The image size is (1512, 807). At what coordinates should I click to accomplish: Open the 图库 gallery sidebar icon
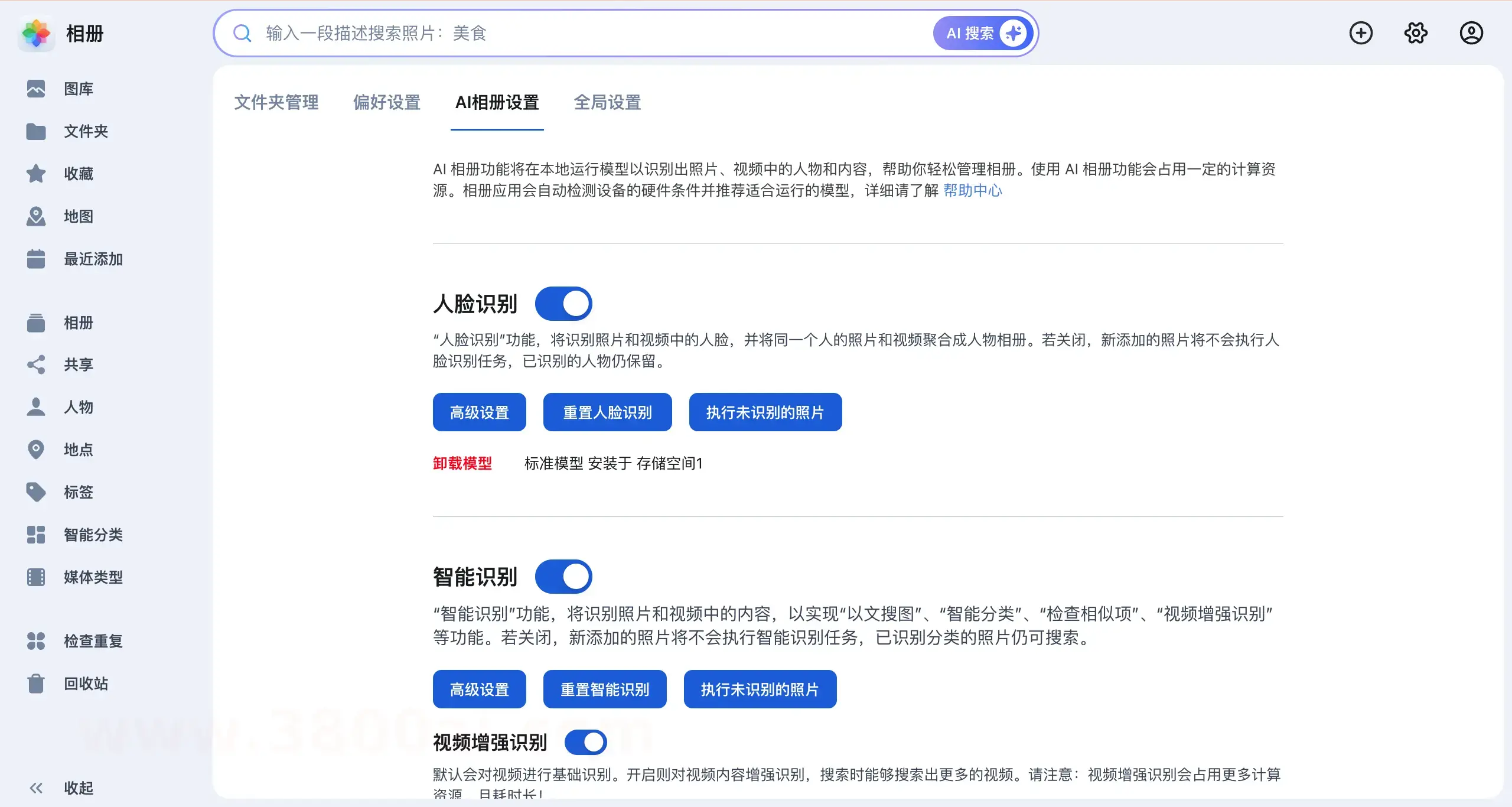point(36,89)
